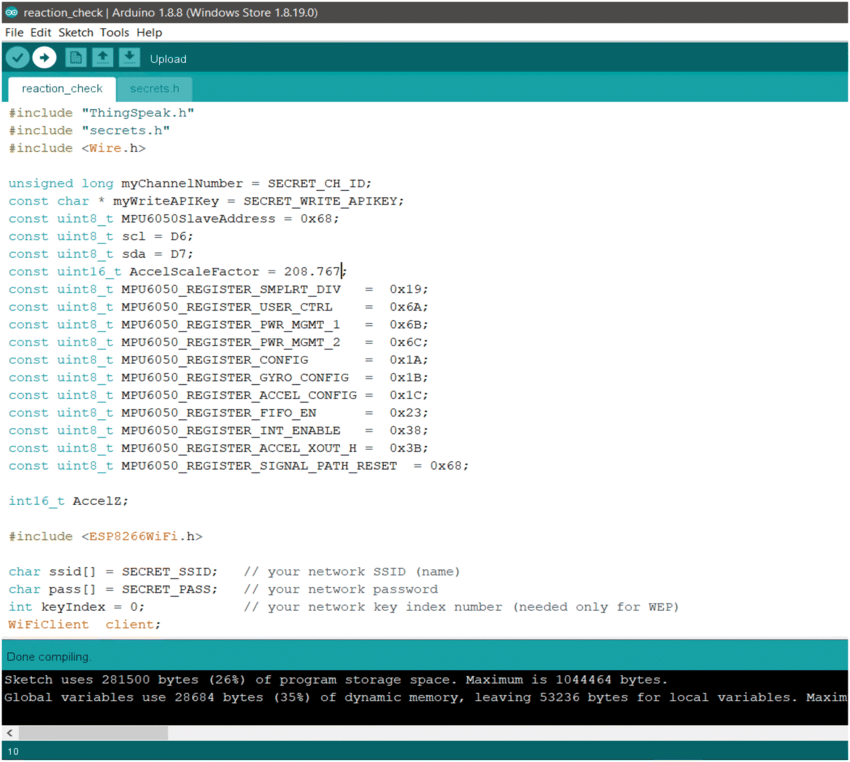The width and height of the screenshot is (850, 762).
Task: Select the reaction_check tab
Action: click(x=61, y=88)
